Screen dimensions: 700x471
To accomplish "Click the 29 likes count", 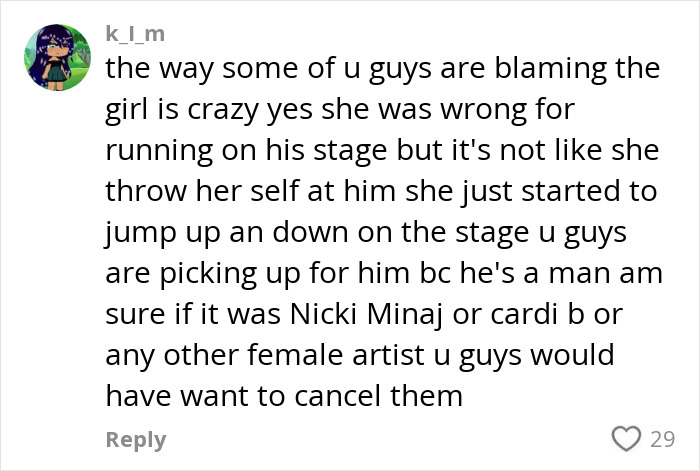I will pos(662,439).
